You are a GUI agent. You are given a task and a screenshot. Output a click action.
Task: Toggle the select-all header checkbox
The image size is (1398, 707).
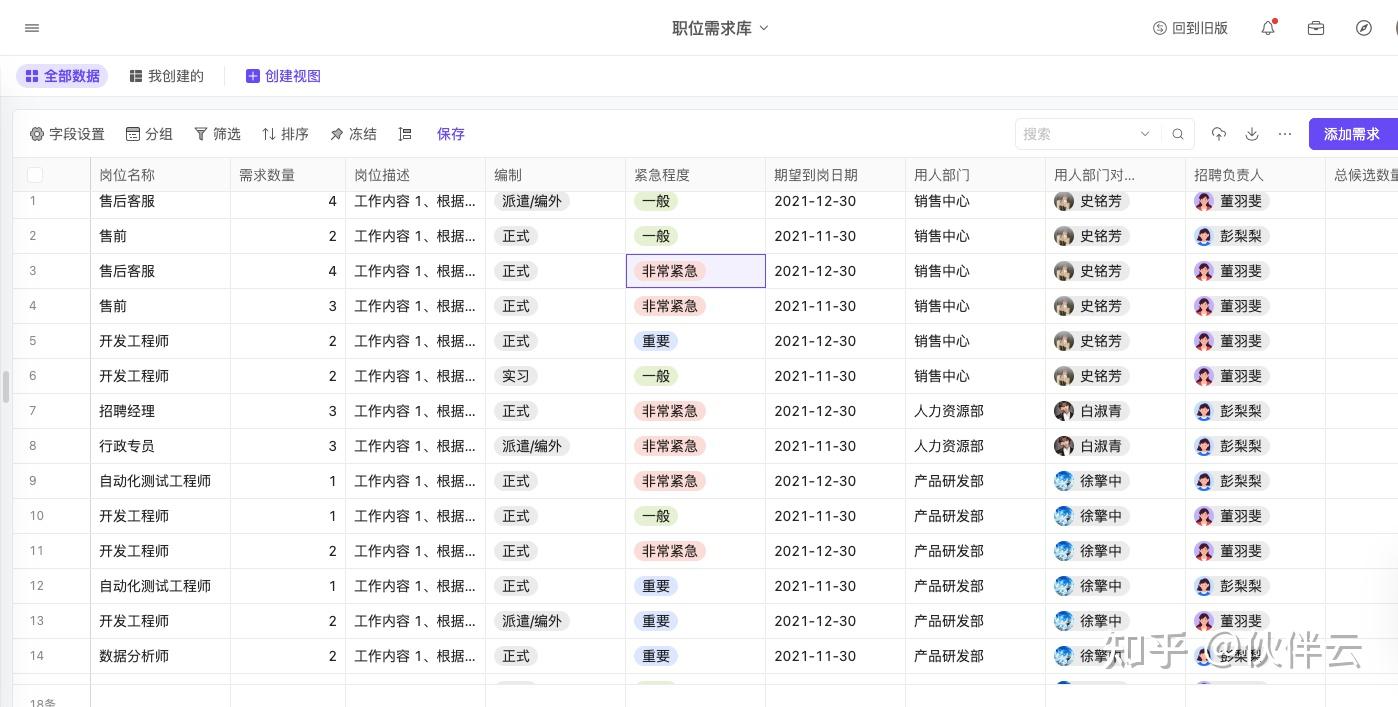(35, 175)
